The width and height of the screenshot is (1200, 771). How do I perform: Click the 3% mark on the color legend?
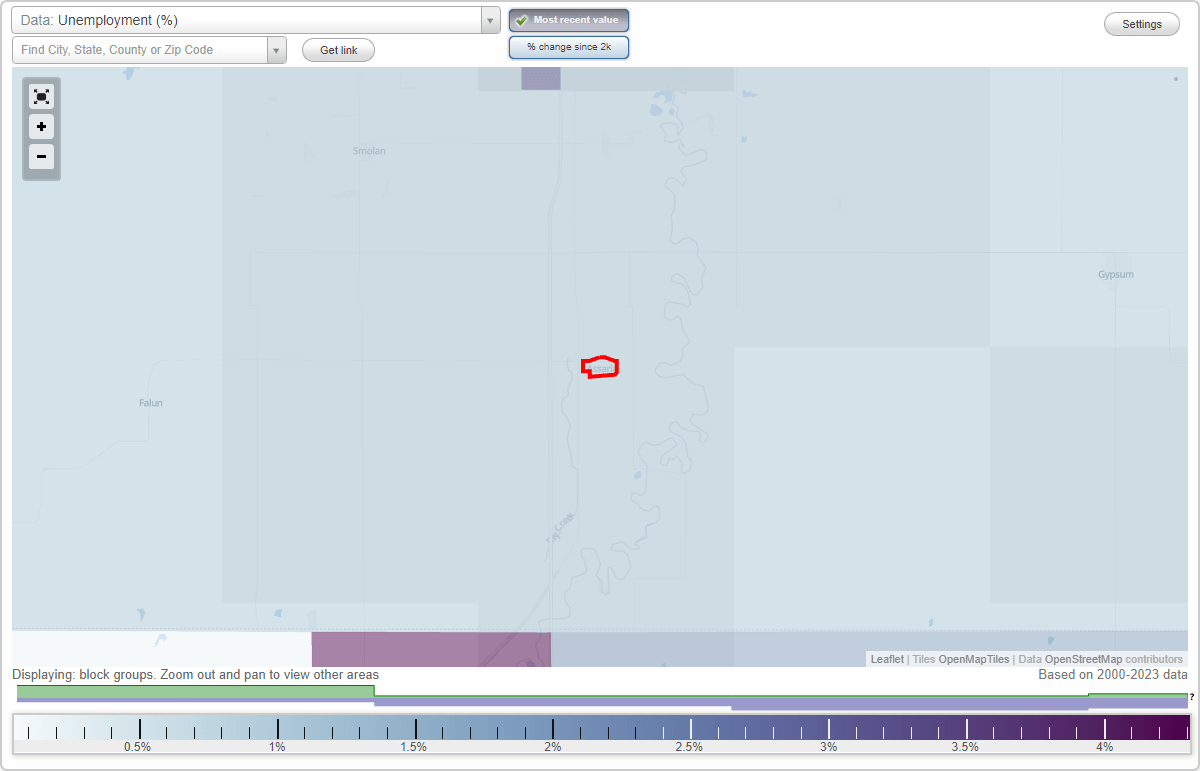click(x=828, y=747)
